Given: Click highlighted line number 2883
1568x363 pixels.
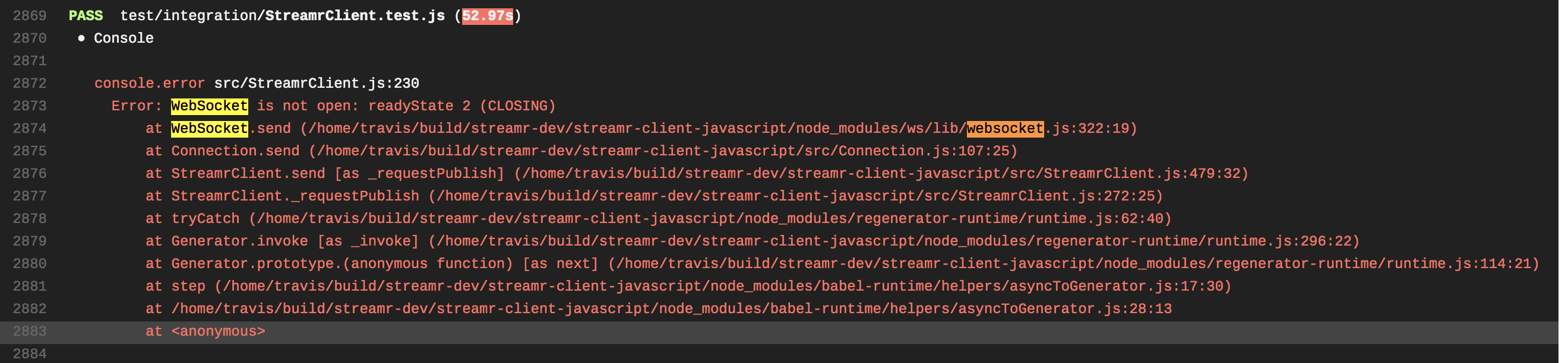Looking at the screenshot, I should [30, 331].
